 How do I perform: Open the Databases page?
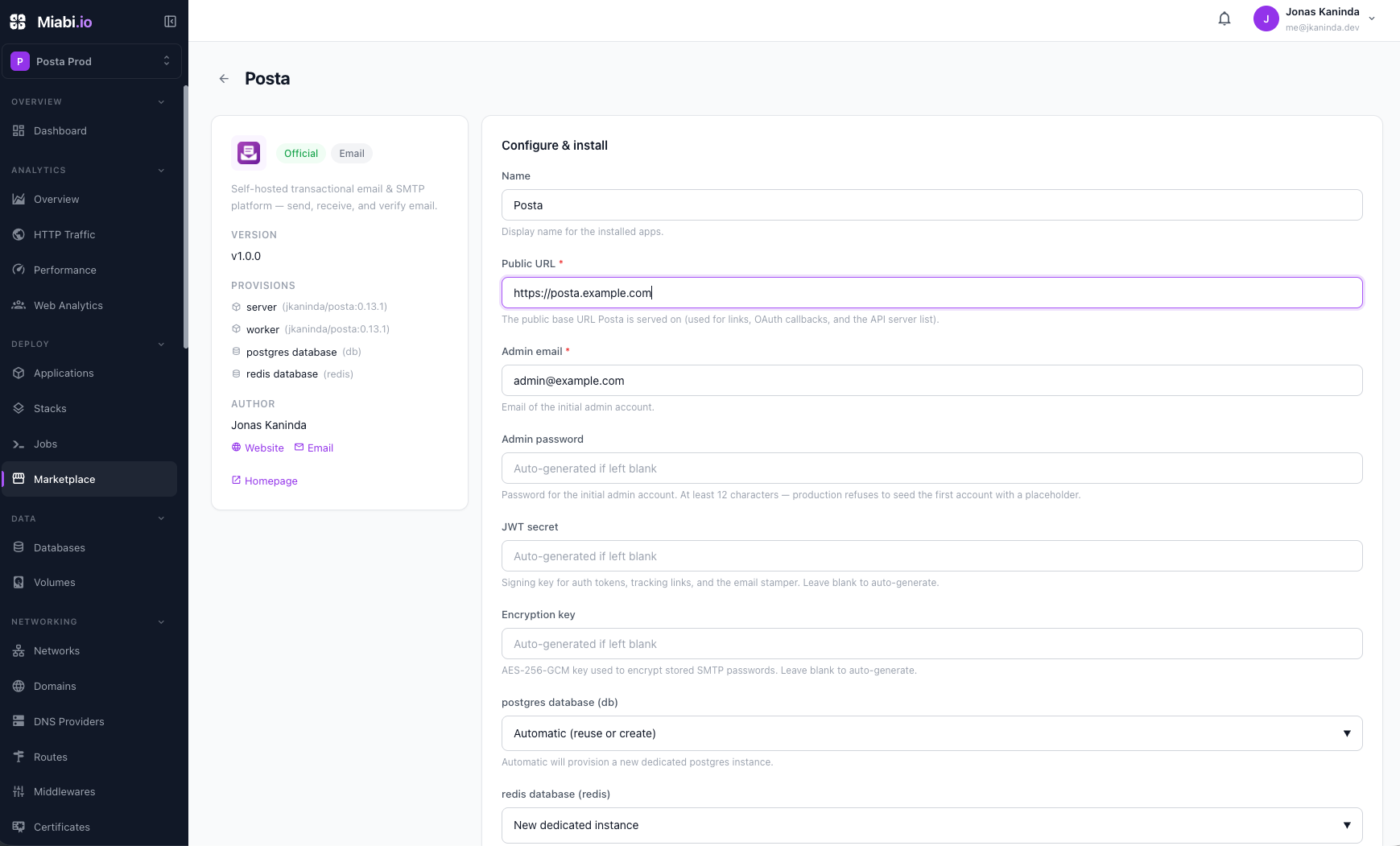[89, 547]
